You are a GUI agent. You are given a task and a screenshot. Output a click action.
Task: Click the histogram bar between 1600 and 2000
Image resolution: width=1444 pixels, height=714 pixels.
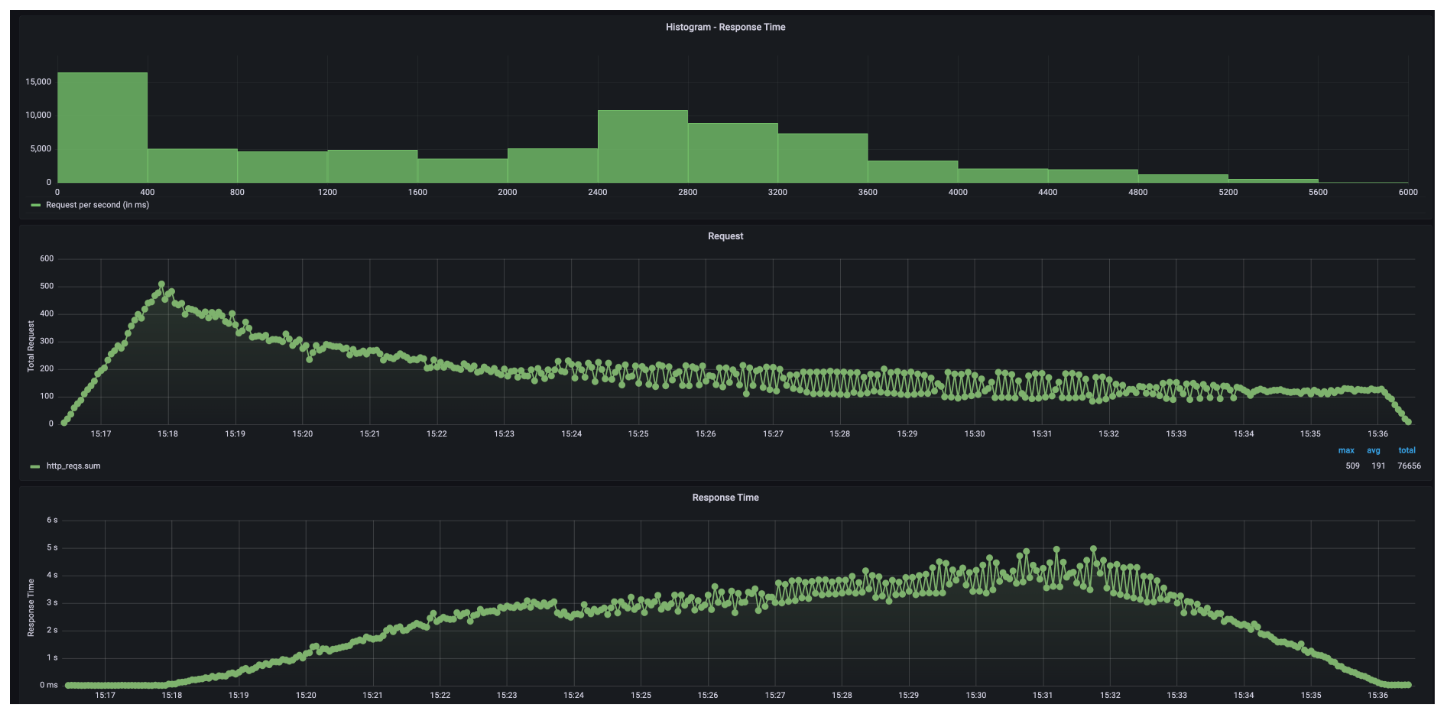tap(462, 171)
